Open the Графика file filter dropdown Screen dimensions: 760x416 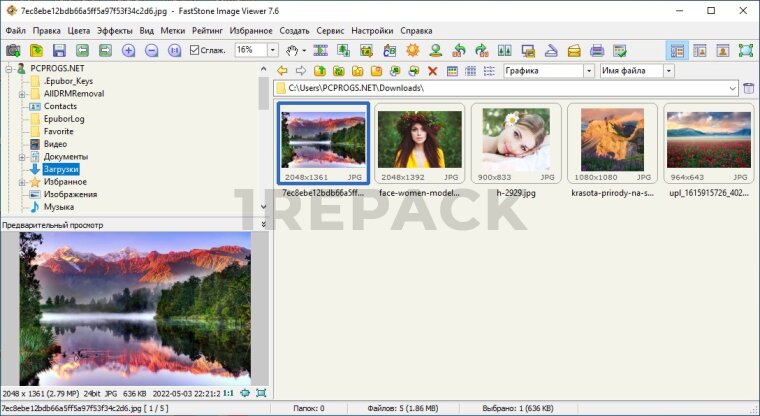click(589, 71)
